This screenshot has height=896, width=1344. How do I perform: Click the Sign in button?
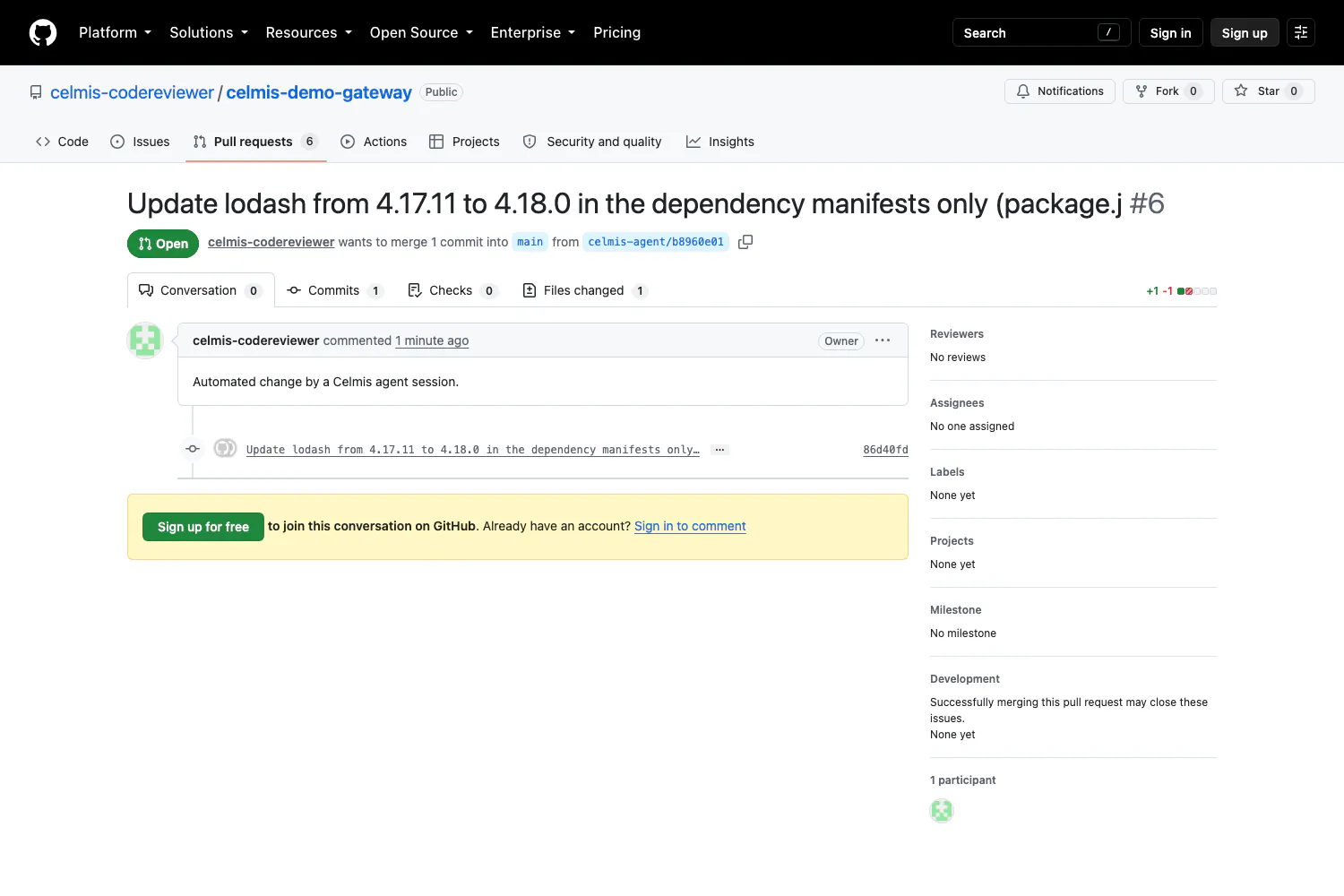coord(1170,32)
